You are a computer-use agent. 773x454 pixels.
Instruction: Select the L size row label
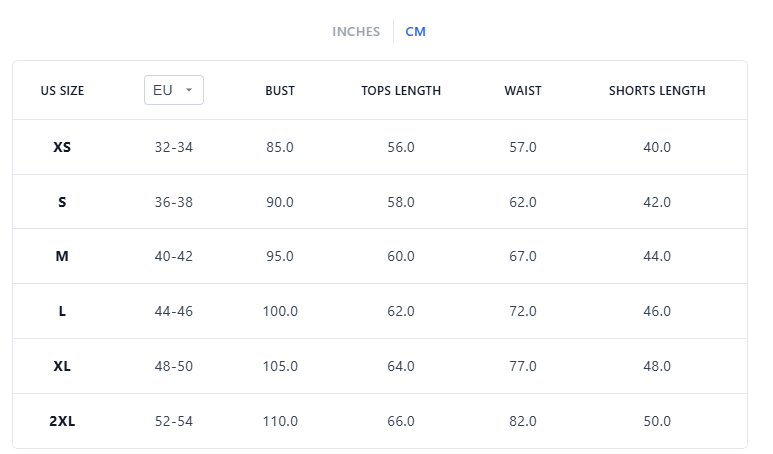62,311
